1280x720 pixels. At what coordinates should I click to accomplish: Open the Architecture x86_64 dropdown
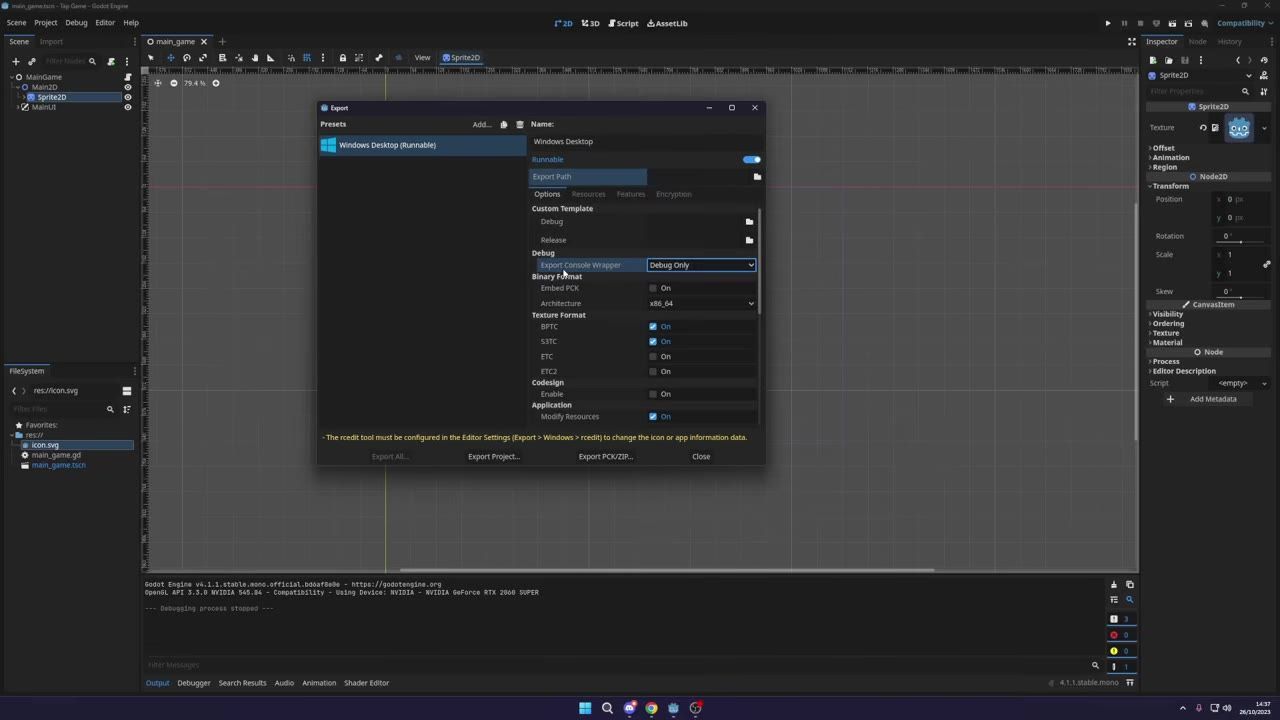701,303
